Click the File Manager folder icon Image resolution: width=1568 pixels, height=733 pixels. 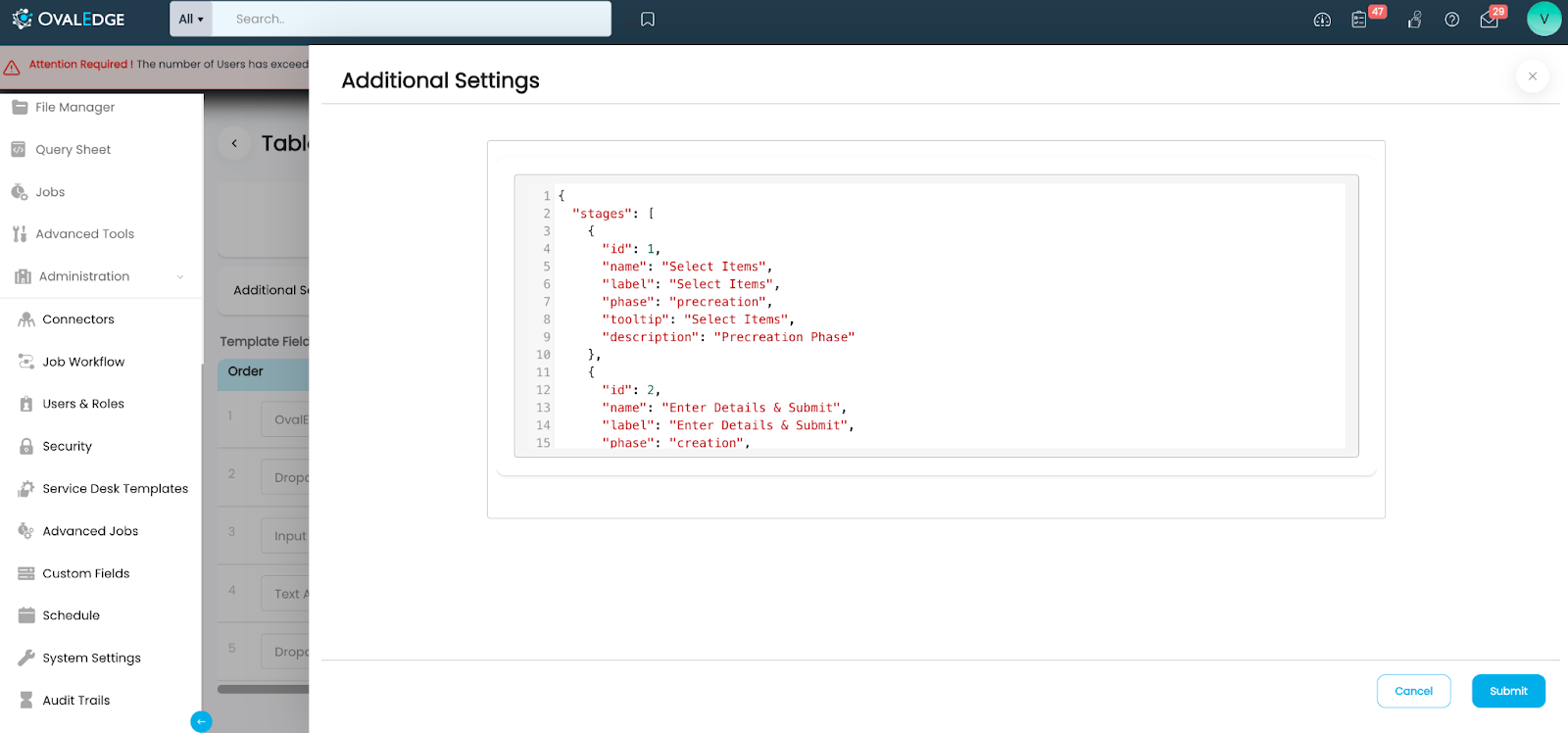pyautogui.click(x=20, y=107)
